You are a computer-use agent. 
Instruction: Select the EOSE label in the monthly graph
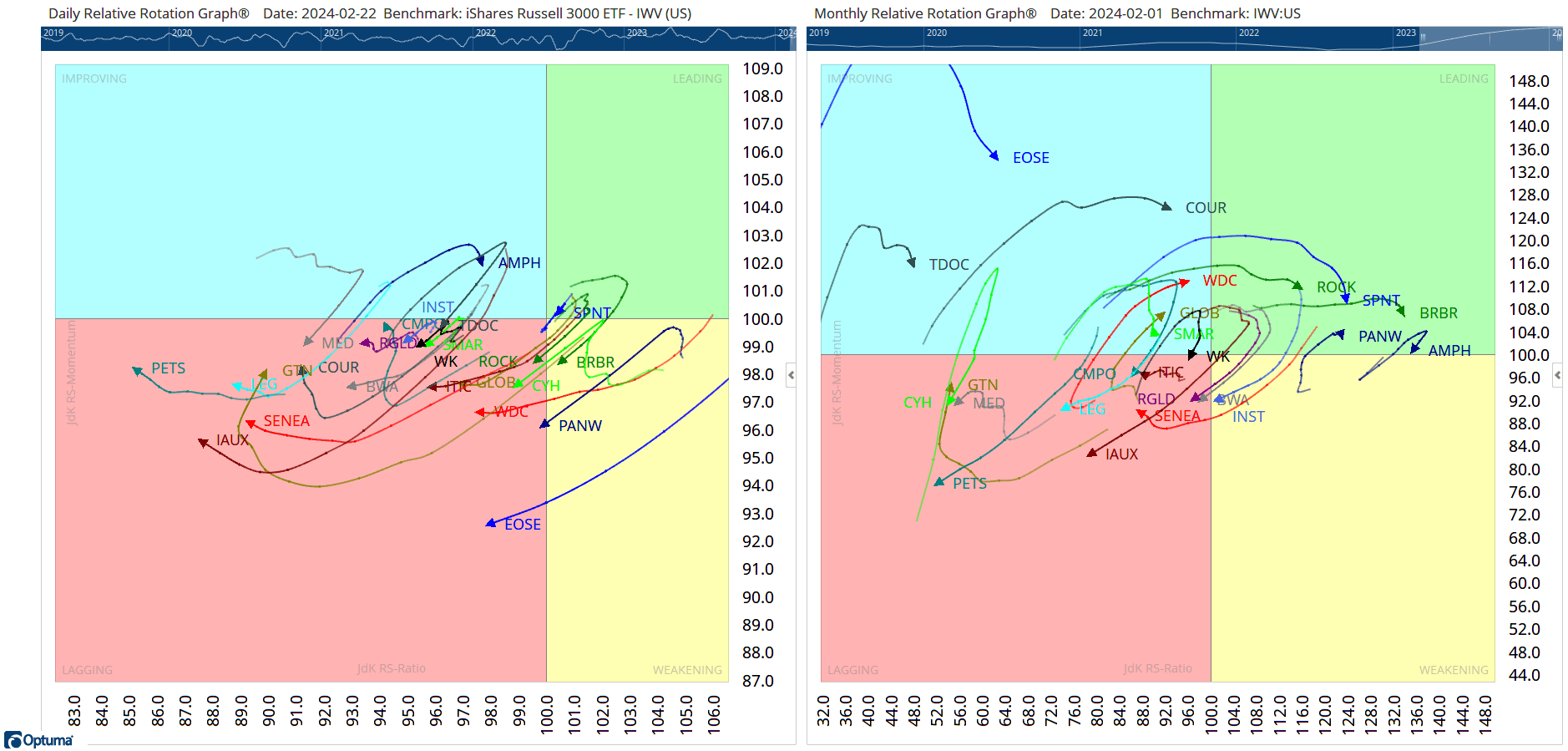pyautogui.click(x=1031, y=158)
